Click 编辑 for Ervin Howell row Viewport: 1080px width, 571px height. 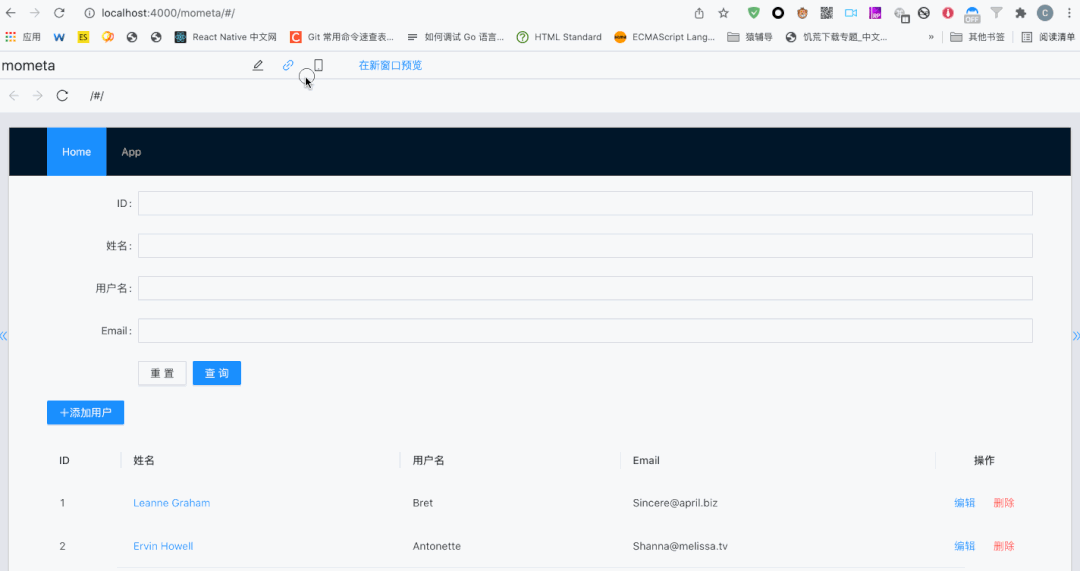coord(964,546)
